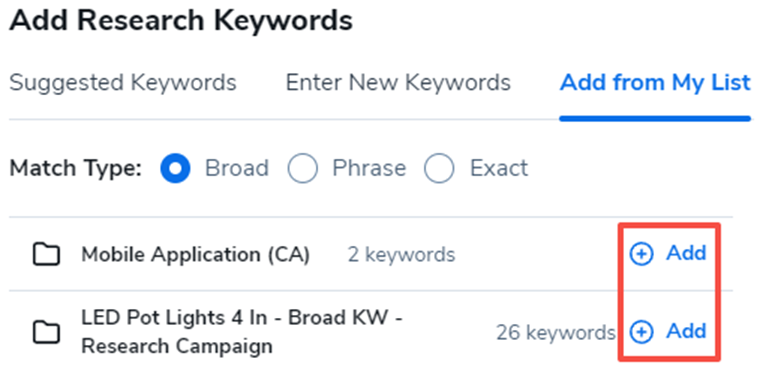Click the 2 keywords count label
The image size is (763, 368).
[x=401, y=255]
